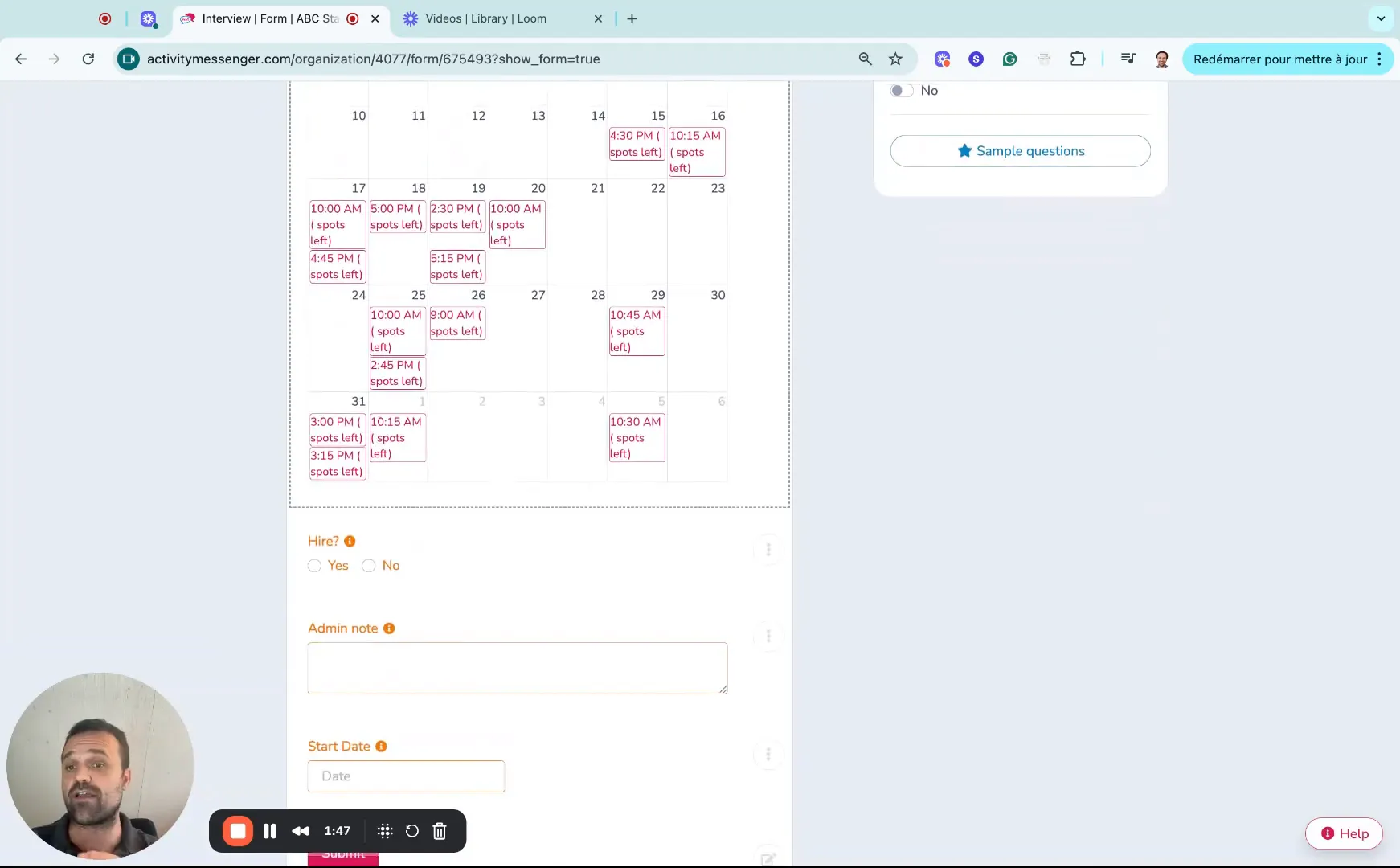Open options menu for Start Date field
Image resolution: width=1400 pixels, height=868 pixels.
(768, 755)
